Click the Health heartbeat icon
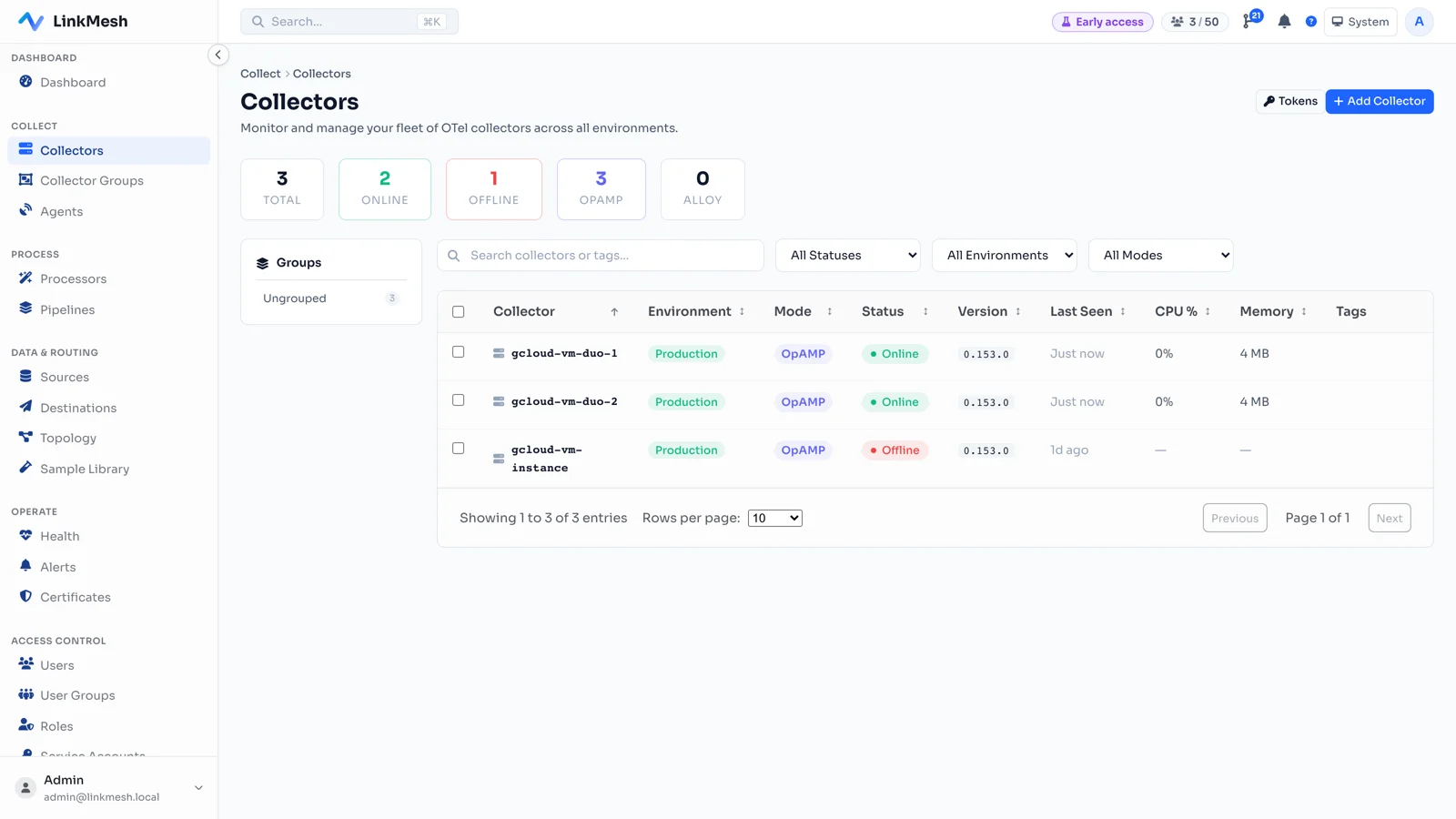The height and width of the screenshot is (819, 1456). (25, 536)
